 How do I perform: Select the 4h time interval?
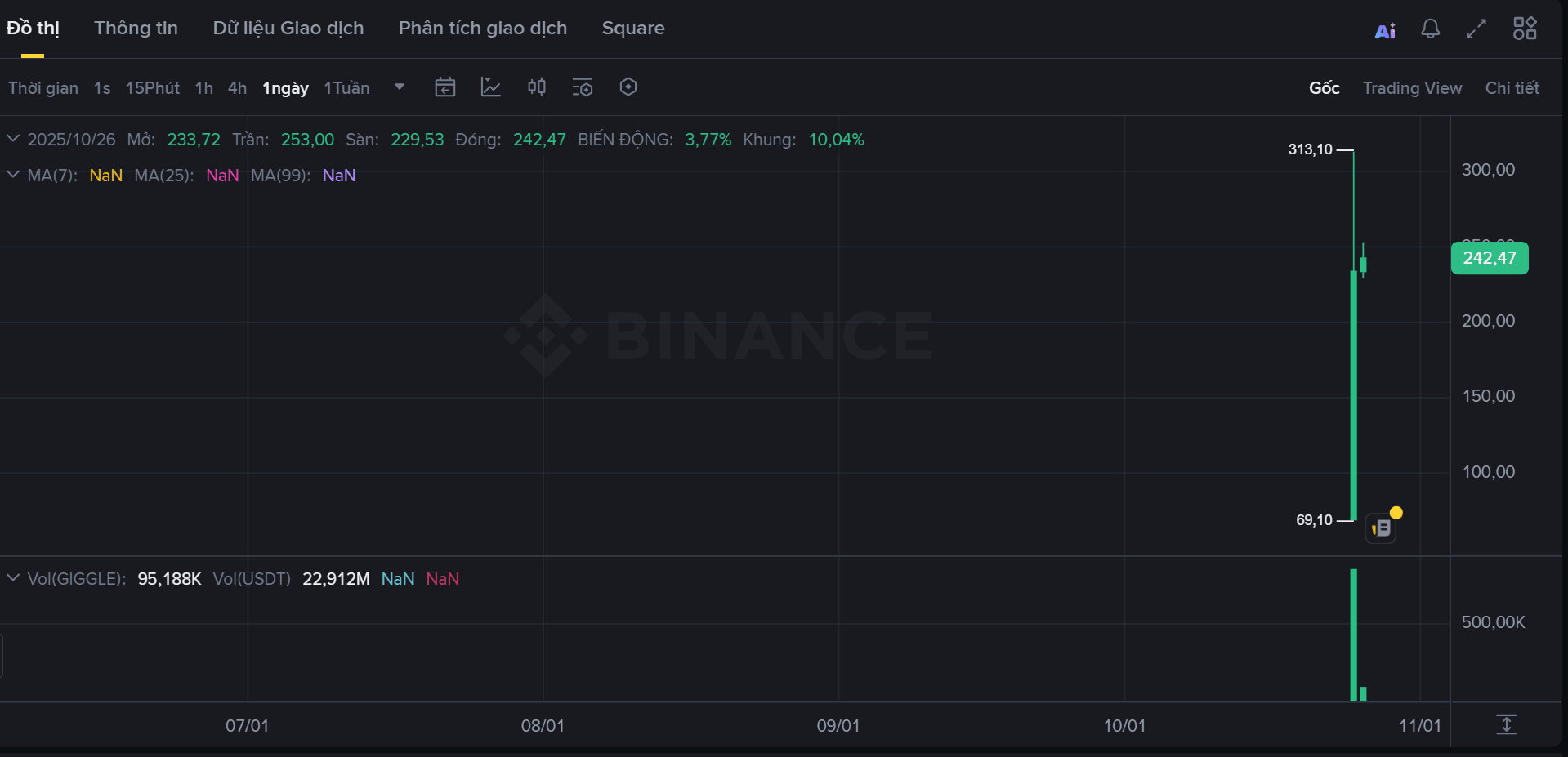coord(237,88)
